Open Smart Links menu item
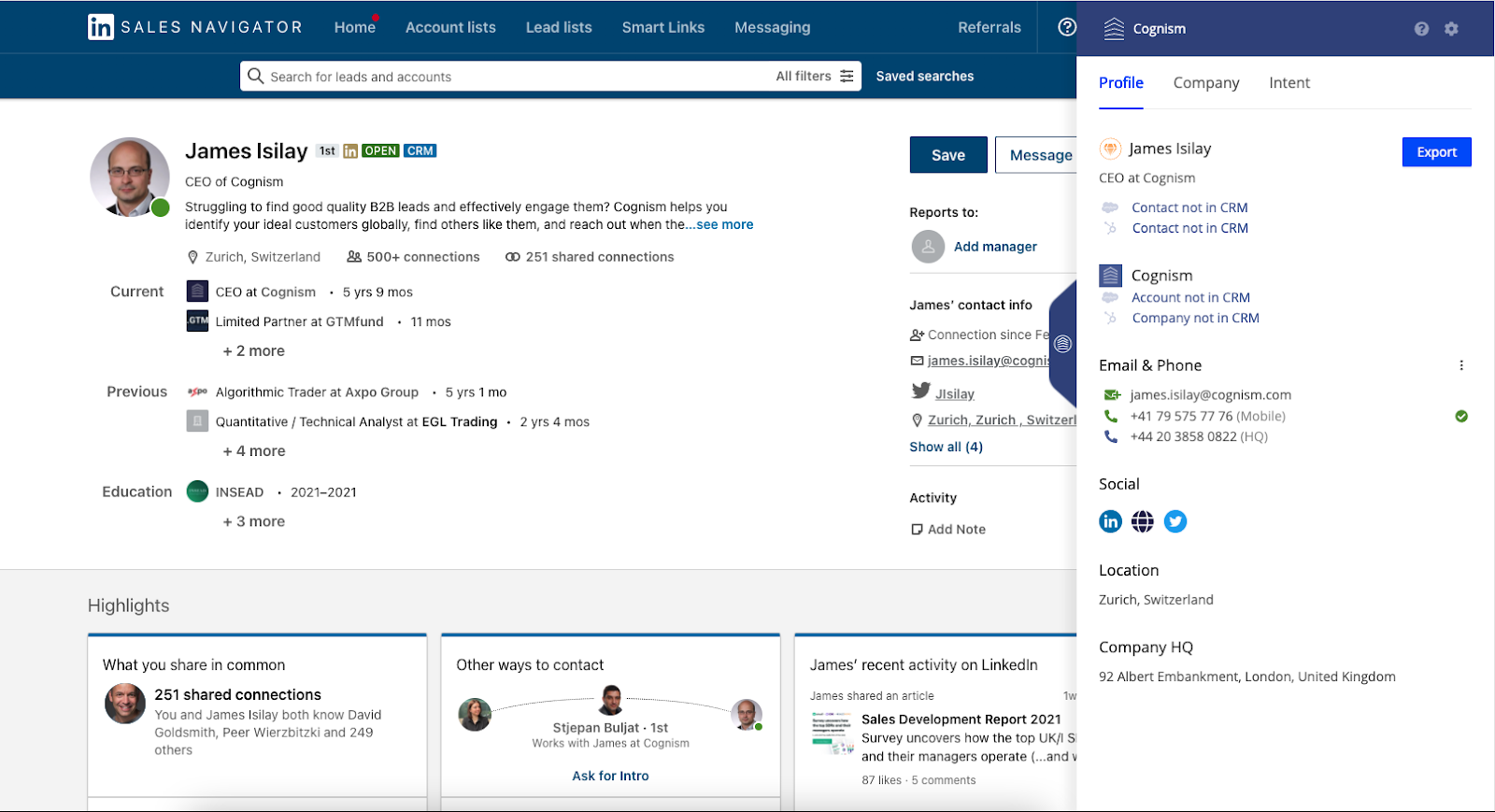Image resolution: width=1495 pixels, height=812 pixels. [663, 27]
